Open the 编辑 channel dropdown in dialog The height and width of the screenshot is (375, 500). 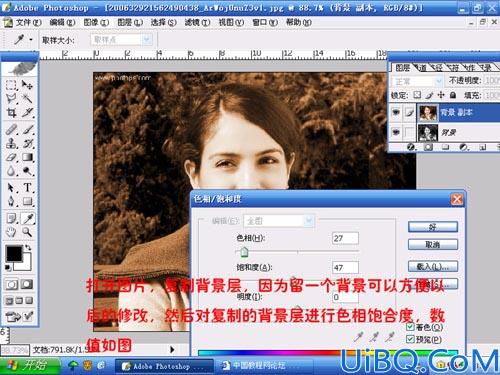(x=279, y=221)
